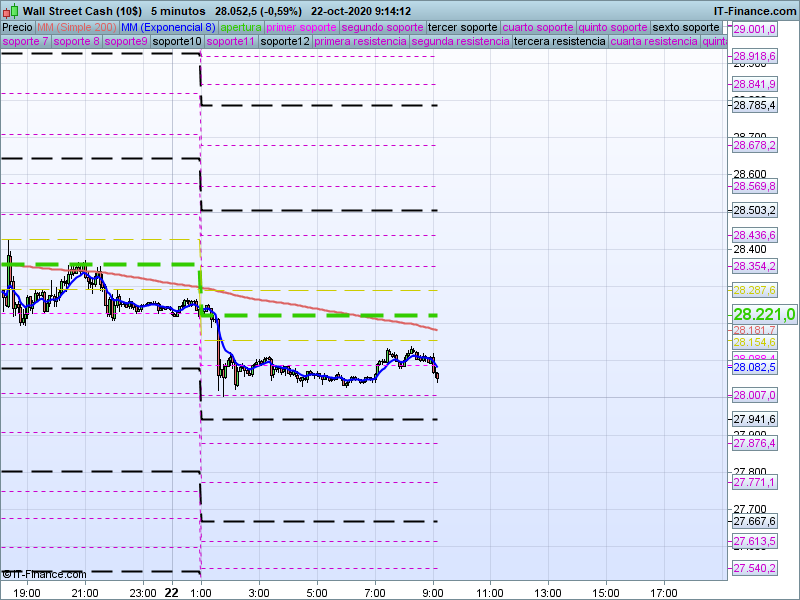The width and height of the screenshot is (800, 600).
Task: Select the soporte10 label
Action: click(x=177, y=41)
